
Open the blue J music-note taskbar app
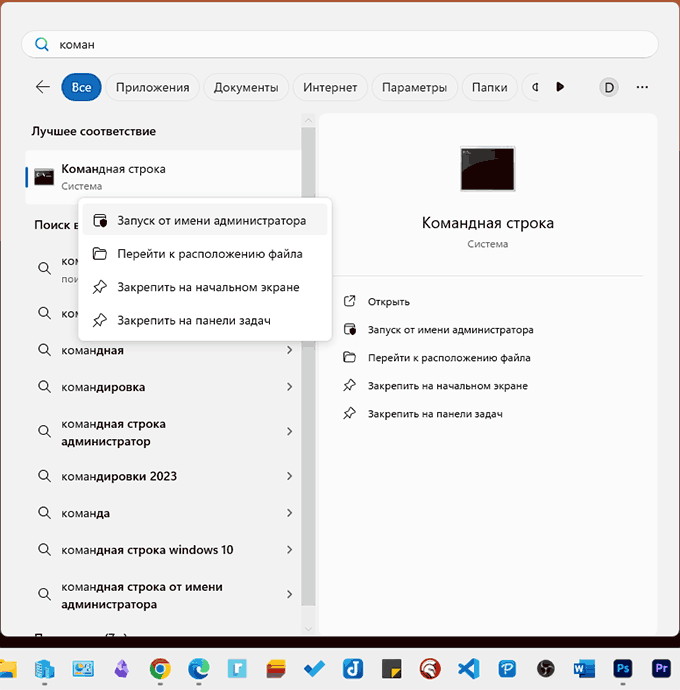pos(353,669)
